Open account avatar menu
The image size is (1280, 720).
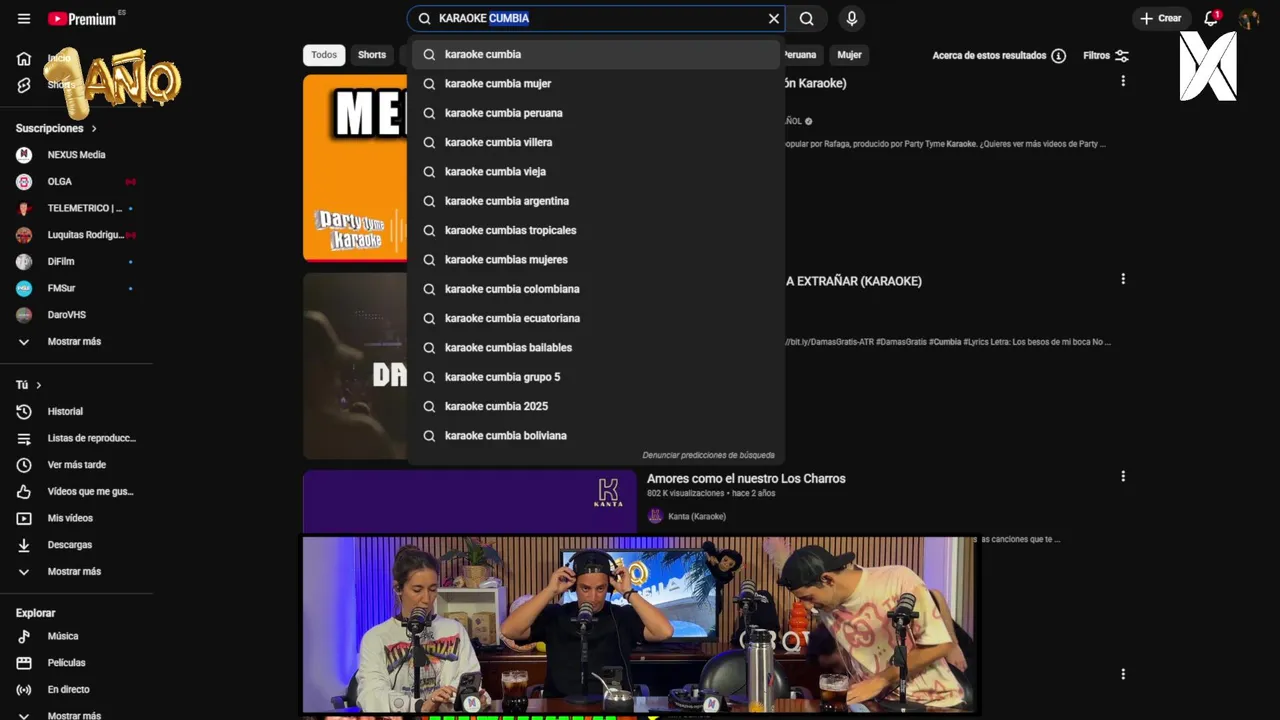click(1248, 18)
